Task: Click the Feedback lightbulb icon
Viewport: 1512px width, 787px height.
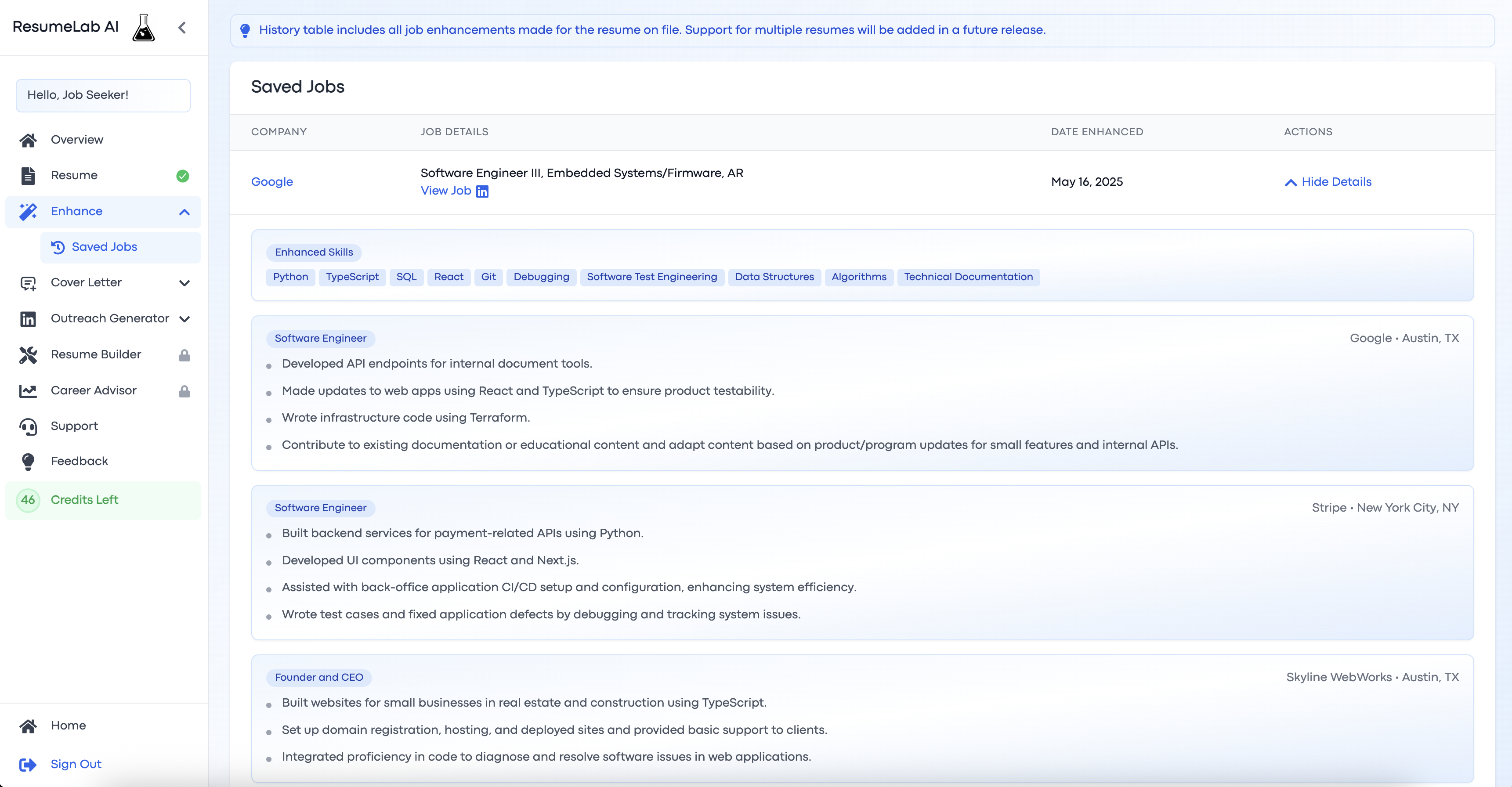Action: [28, 462]
